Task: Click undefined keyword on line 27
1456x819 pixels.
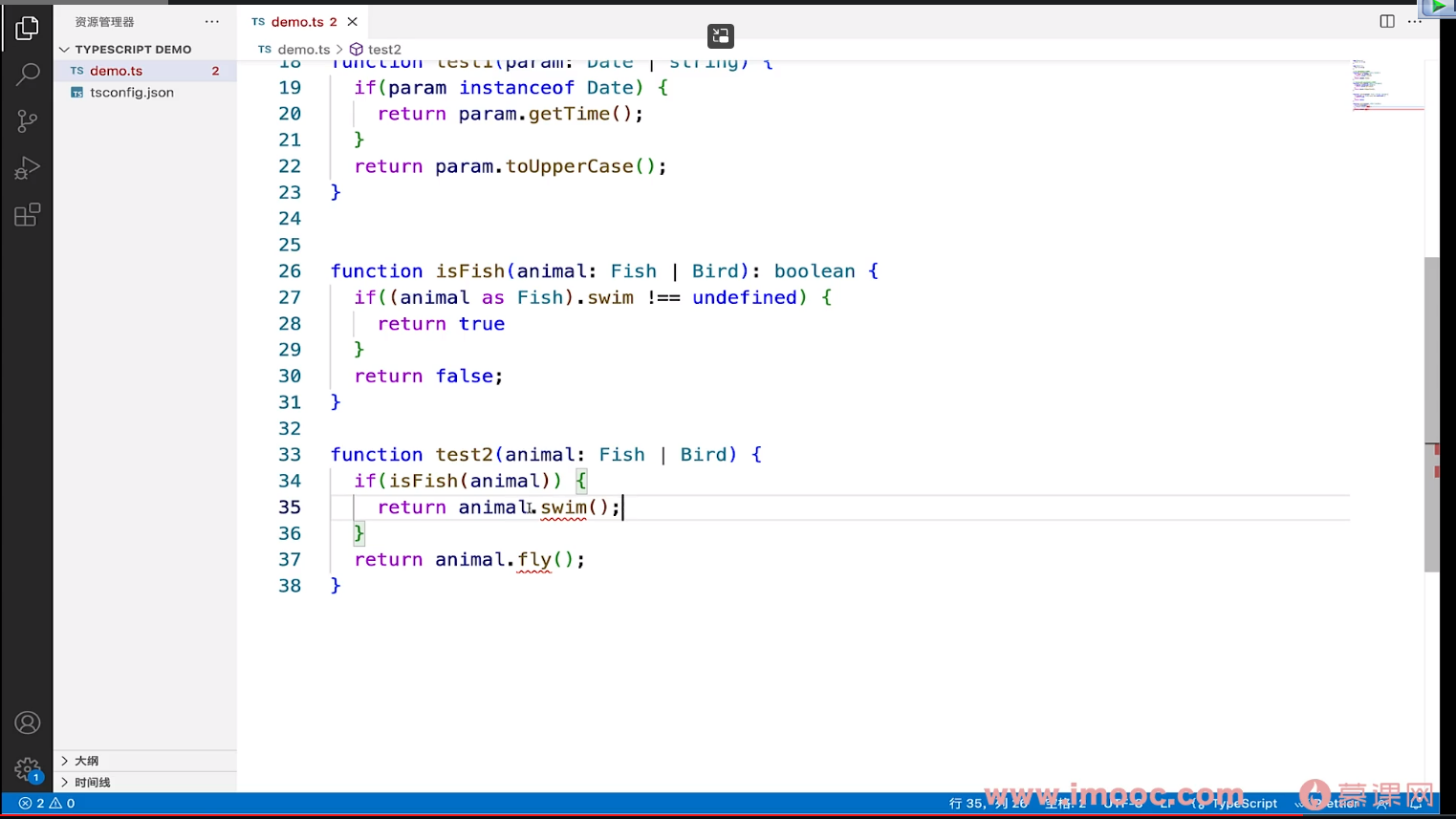Action: 744,298
